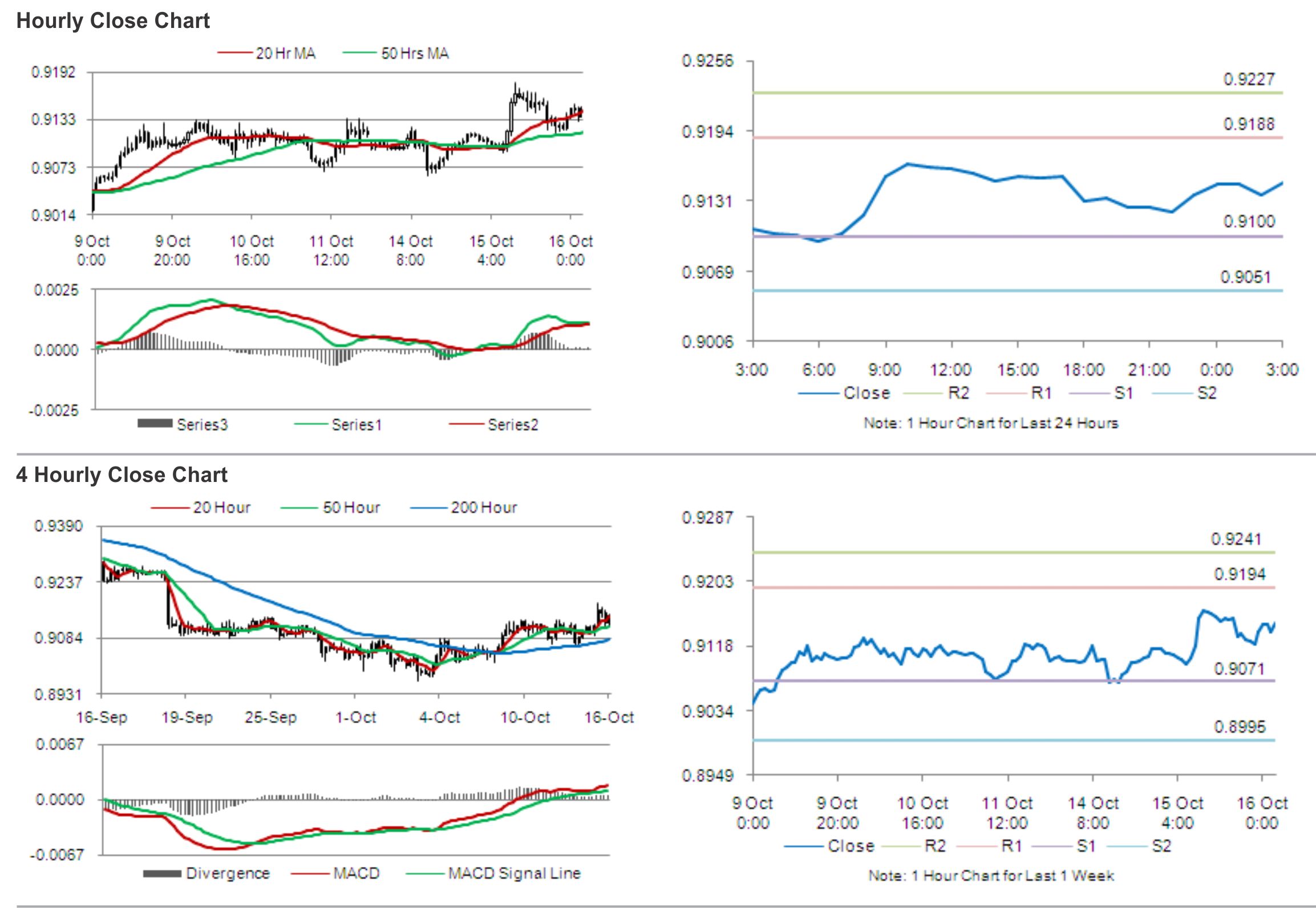Click the 10-Oct date label
The height and width of the screenshot is (908, 1316).
[525, 717]
